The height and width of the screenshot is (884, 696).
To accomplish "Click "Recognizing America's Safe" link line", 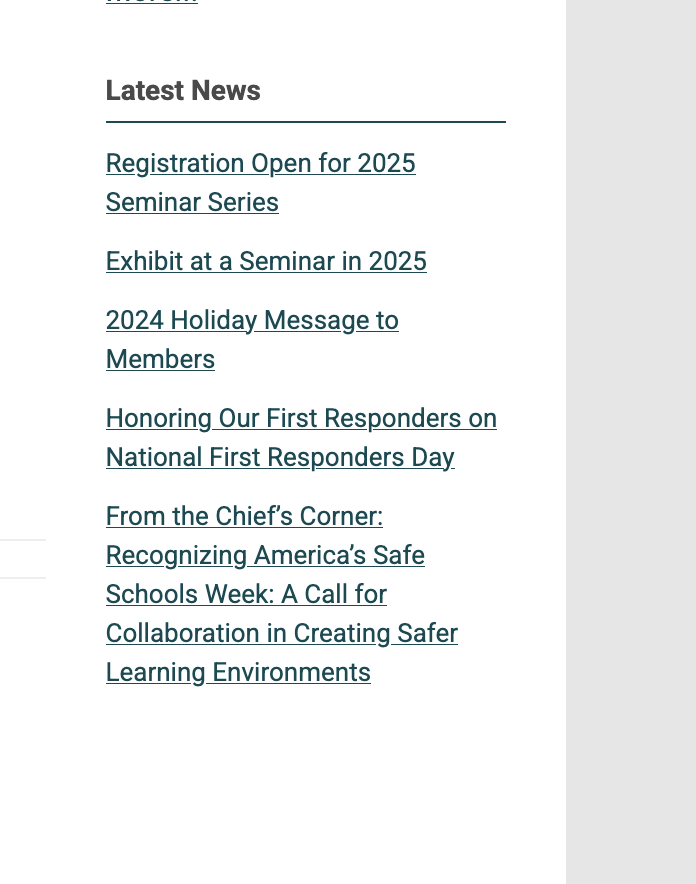I will [265, 555].
